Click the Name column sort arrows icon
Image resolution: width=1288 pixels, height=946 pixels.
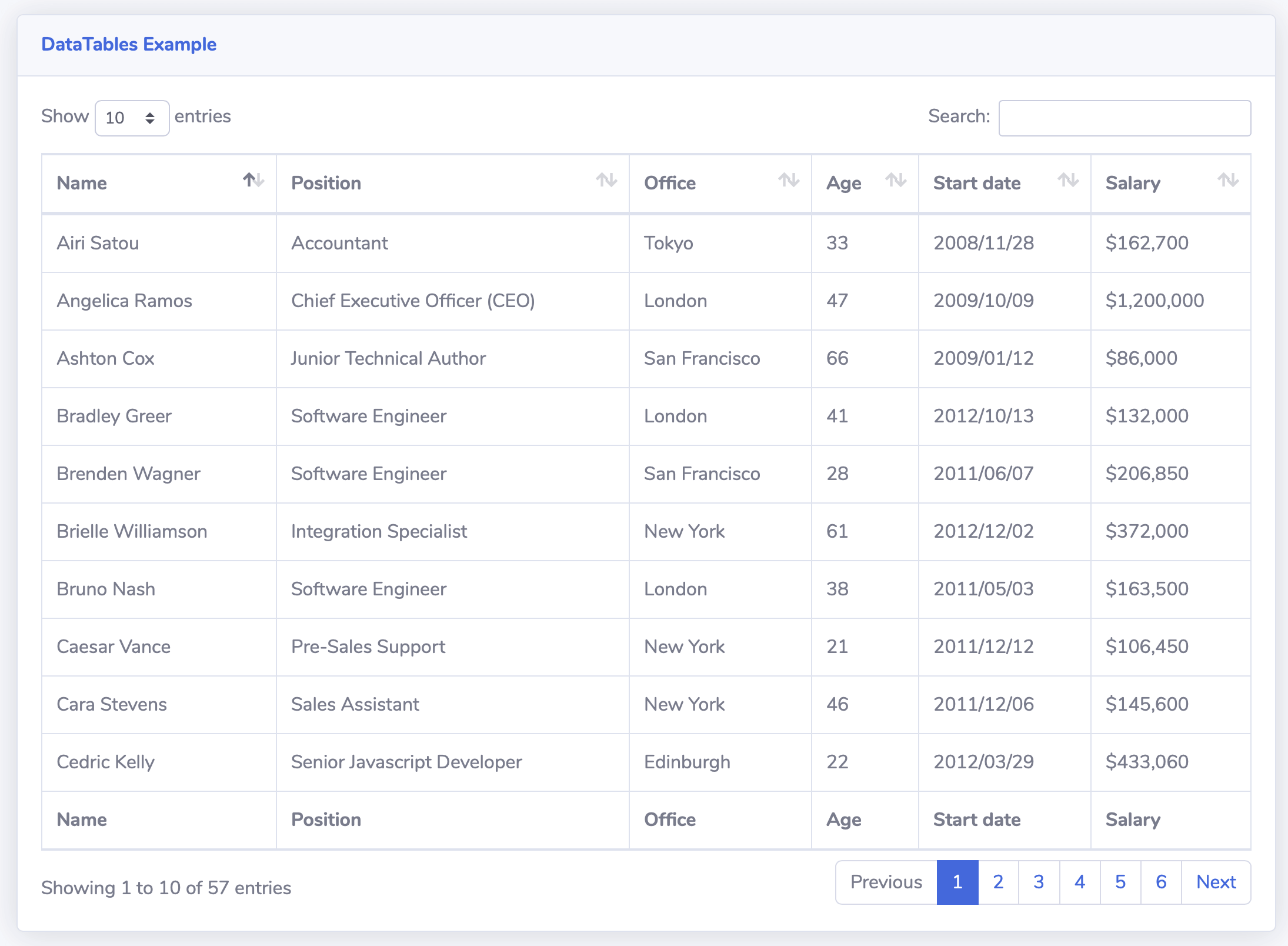253,180
